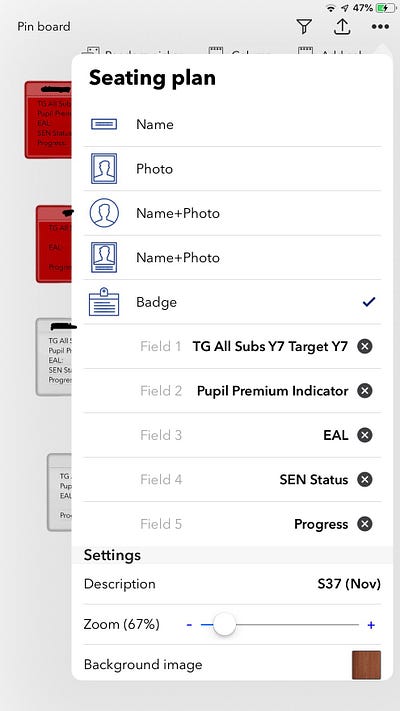Remove Field 1 TG All Subs value
Image resolution: width=400 pixels, height=711 pixels.
point(365,346)
